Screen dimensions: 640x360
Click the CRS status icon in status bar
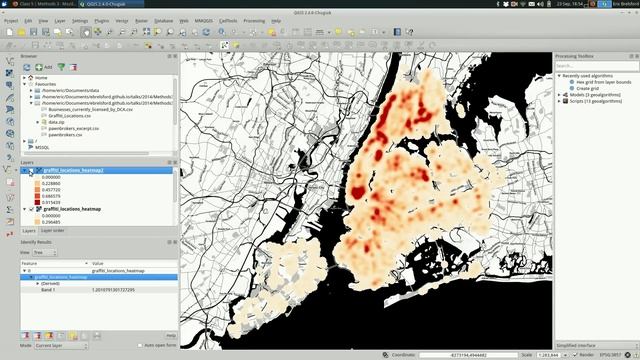point(628,355)
